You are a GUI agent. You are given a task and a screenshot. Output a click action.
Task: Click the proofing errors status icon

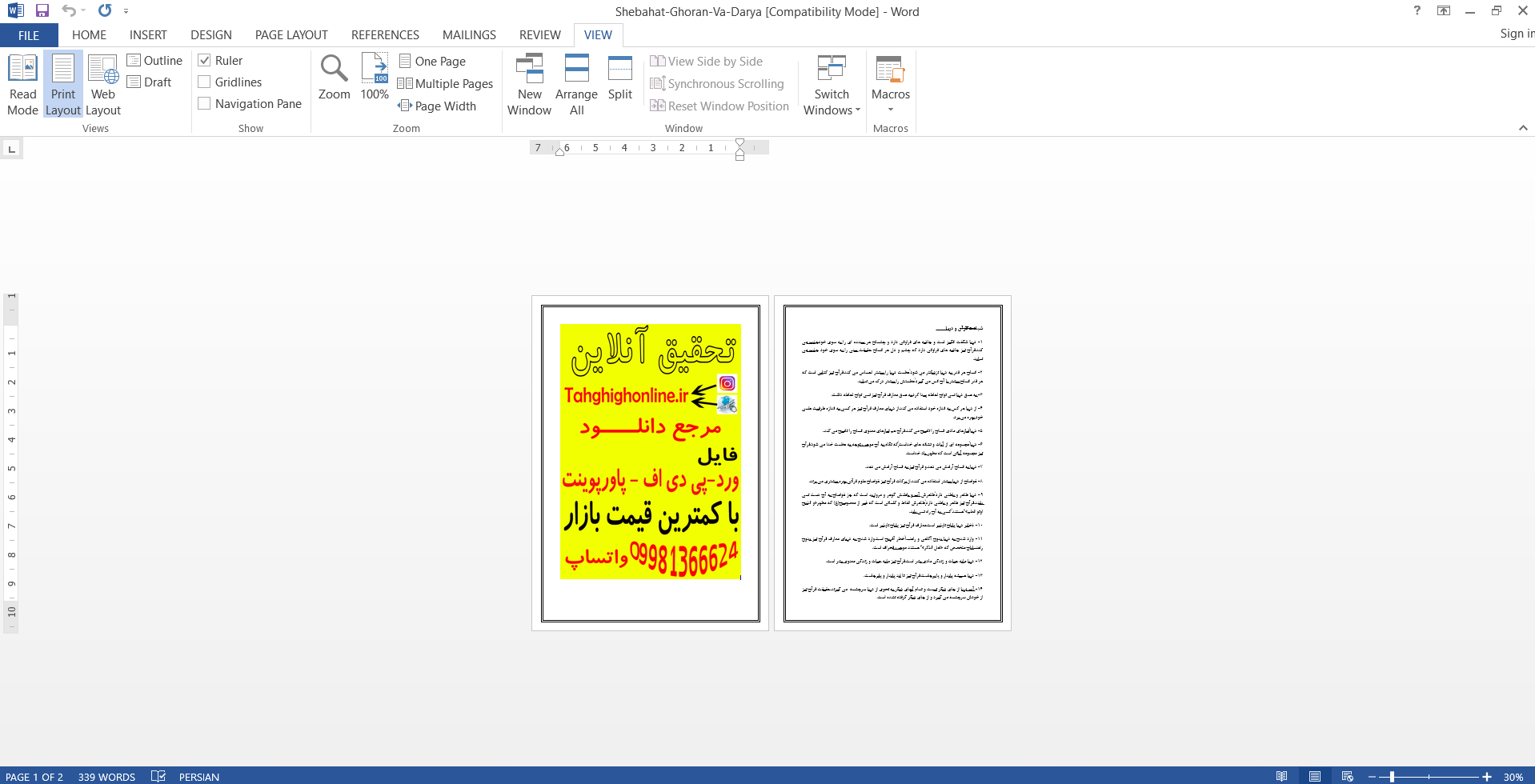click(158, 776)
